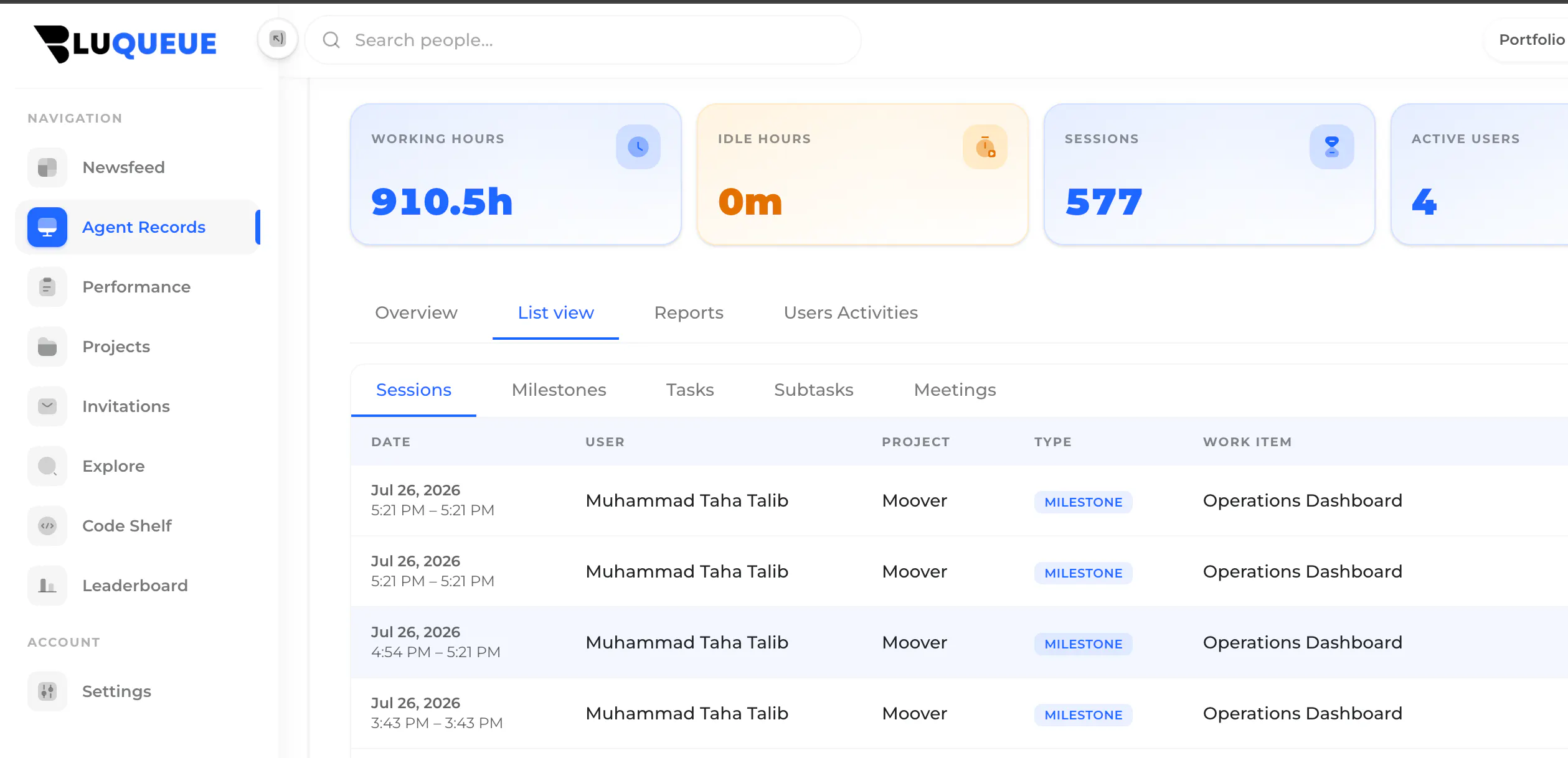Collapse the sidebar with the arrow button
This screenshot has height=758, width=1568.
point(278,39)
